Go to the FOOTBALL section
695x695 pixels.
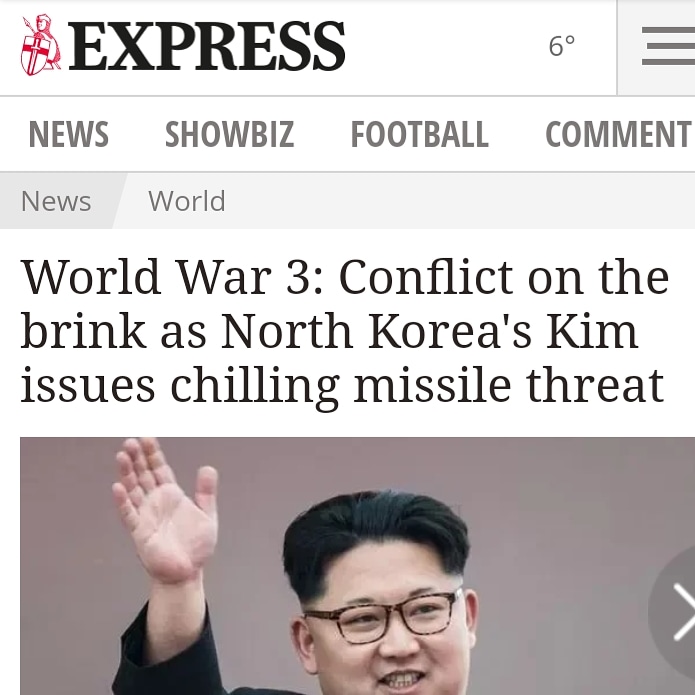coord(419,134)
